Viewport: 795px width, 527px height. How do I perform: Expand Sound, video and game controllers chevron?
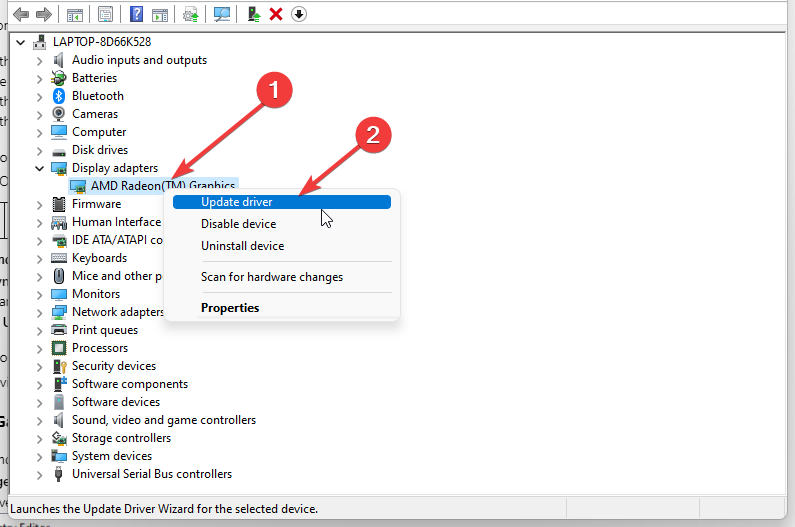40,421
